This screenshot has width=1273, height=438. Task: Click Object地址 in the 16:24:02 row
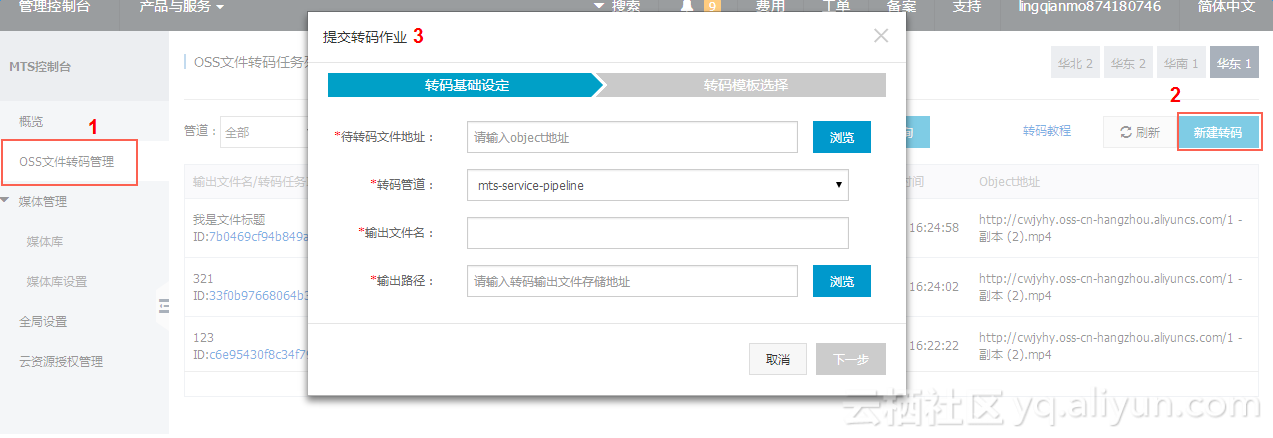coord(1111,287)
